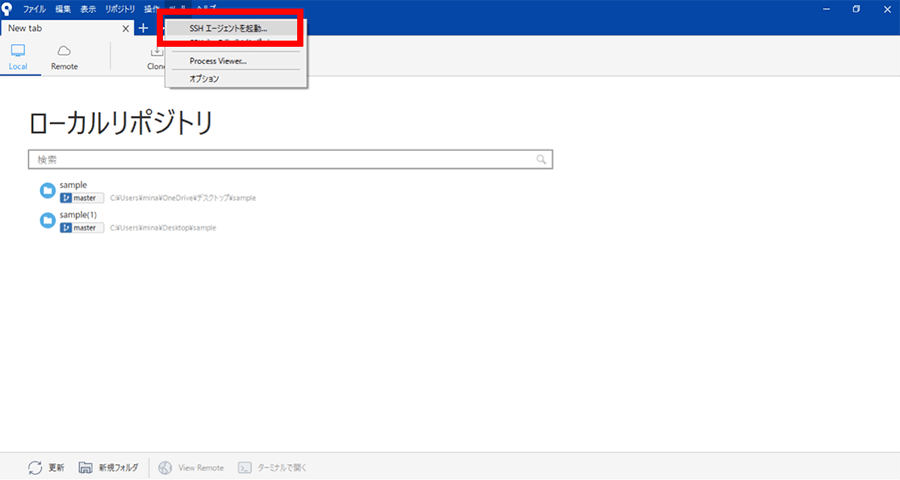900x480 pixels.
Task: Open ターミナルで開く terminal button
Action: pos(272,467)
